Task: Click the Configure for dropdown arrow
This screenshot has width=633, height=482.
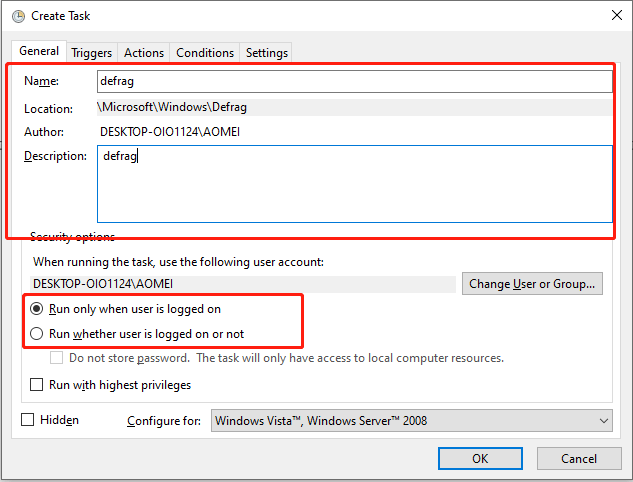Action: pos(602,421)
